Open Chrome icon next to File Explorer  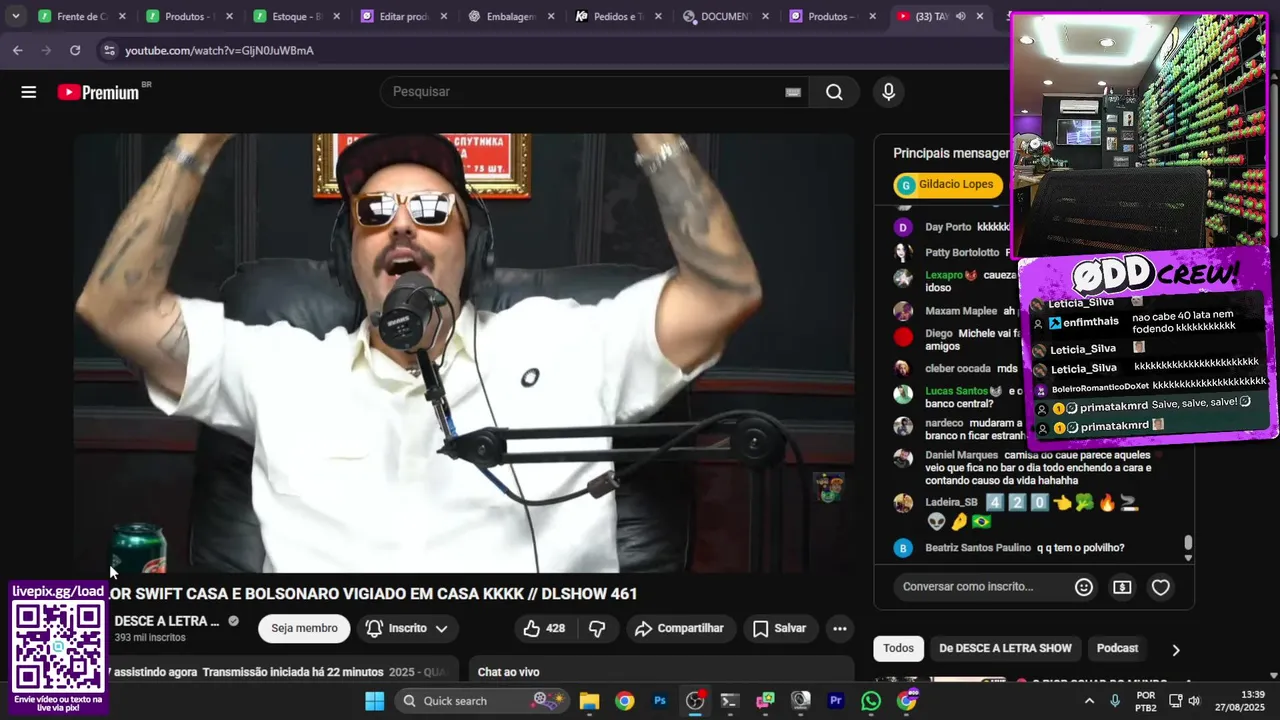624,701
